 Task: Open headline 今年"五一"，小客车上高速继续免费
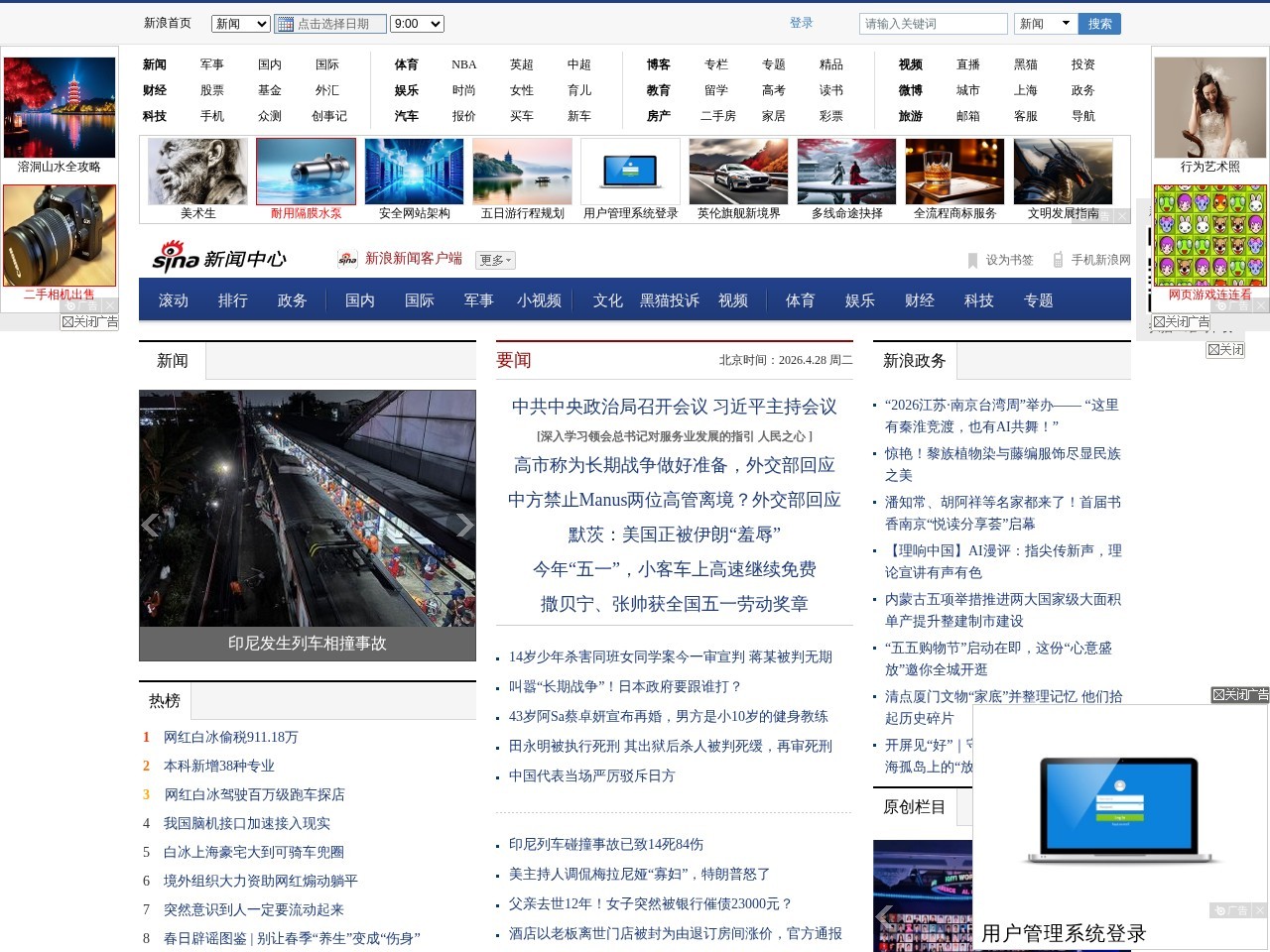tap(674, 569)
